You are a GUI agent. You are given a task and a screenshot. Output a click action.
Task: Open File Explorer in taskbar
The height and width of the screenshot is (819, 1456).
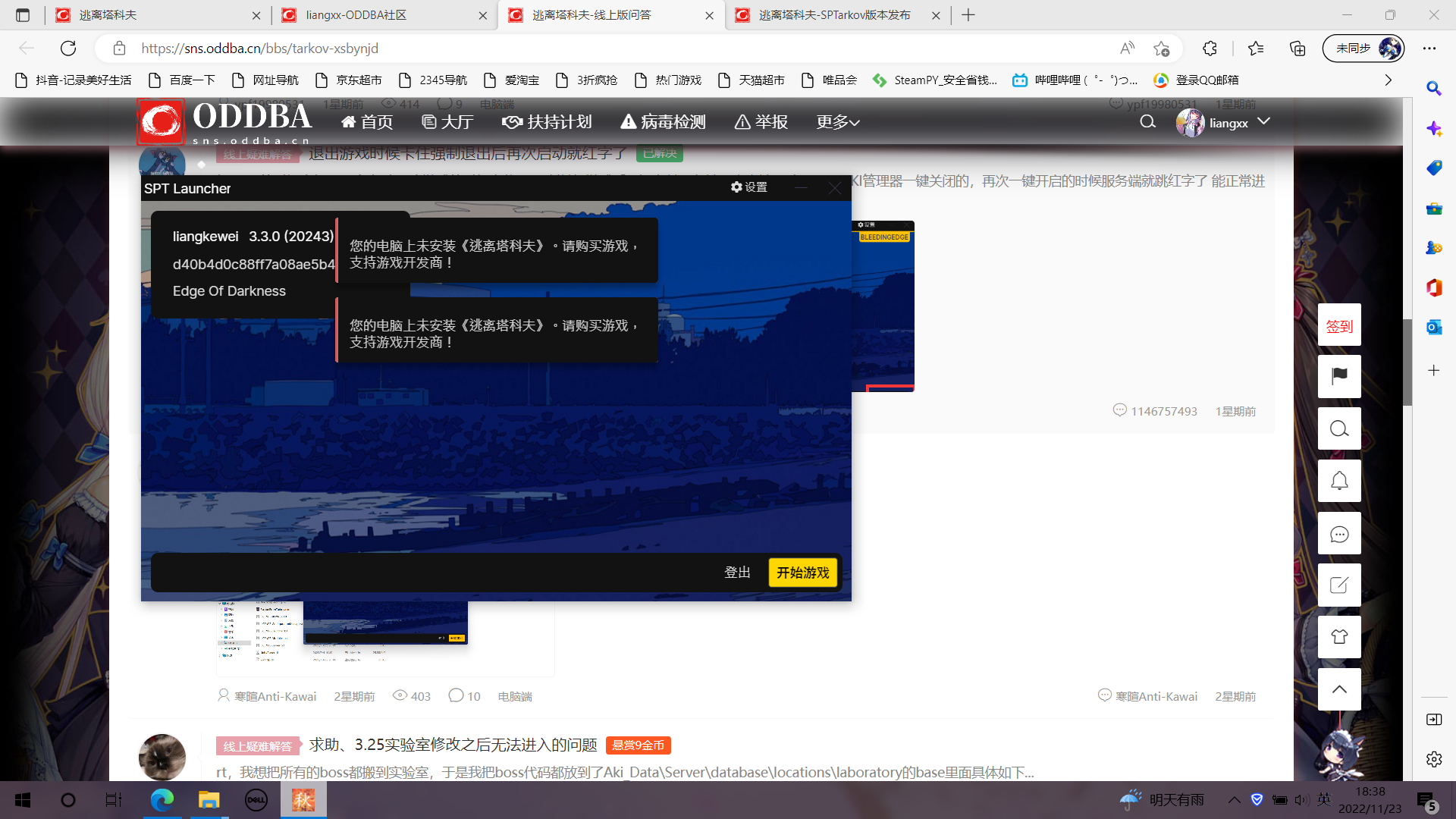pos(209,800)
